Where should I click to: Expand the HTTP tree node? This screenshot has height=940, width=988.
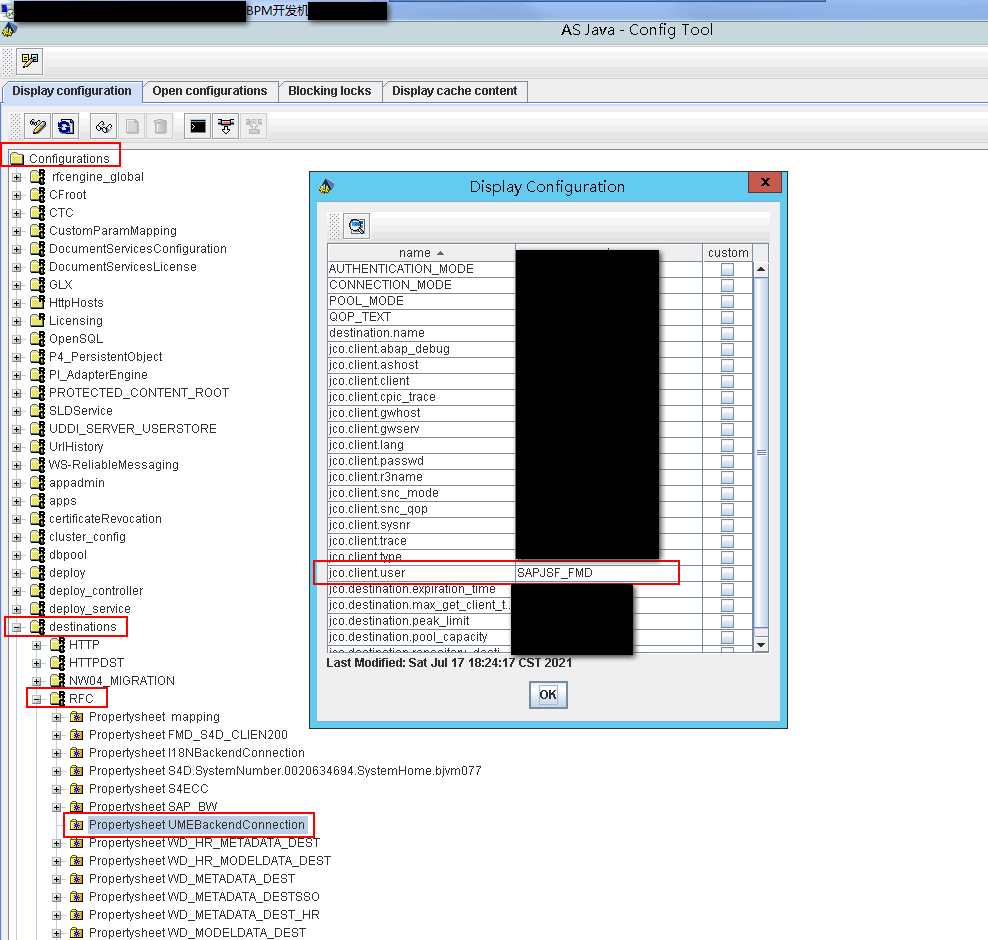(37, 645)
